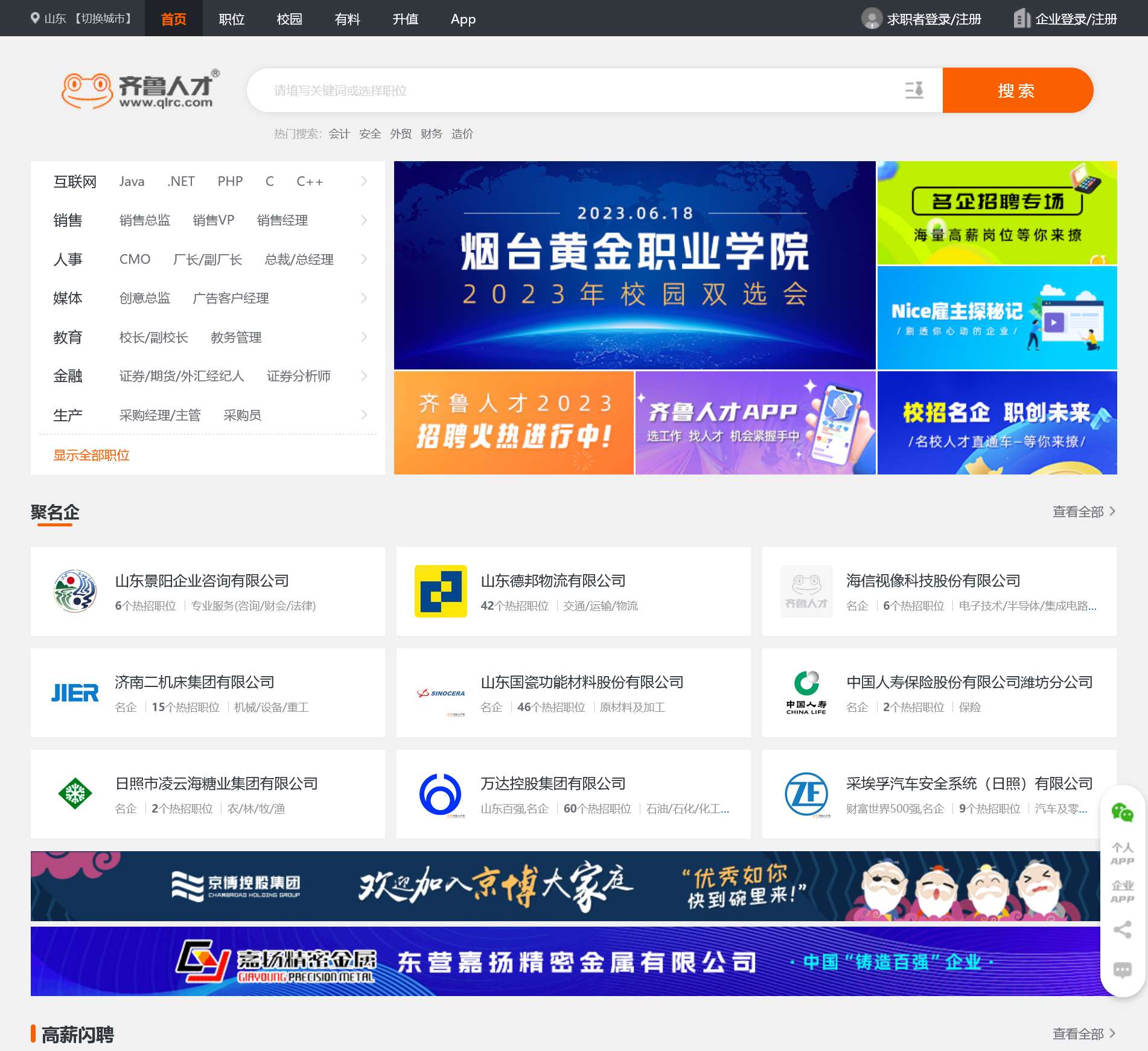Click the 万达控股 blue circular logo
The image size is (1148, 1051).
pyautogui.click(x=441, y=794)
